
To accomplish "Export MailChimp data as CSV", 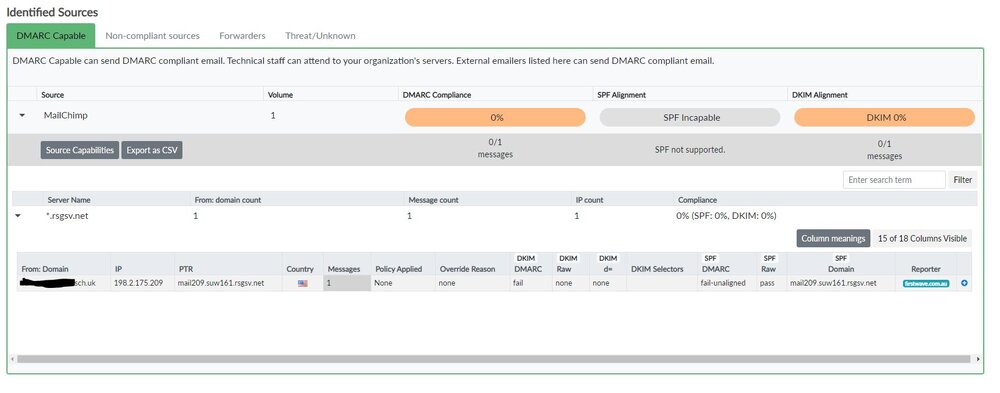I will click(x=152, y=151).
